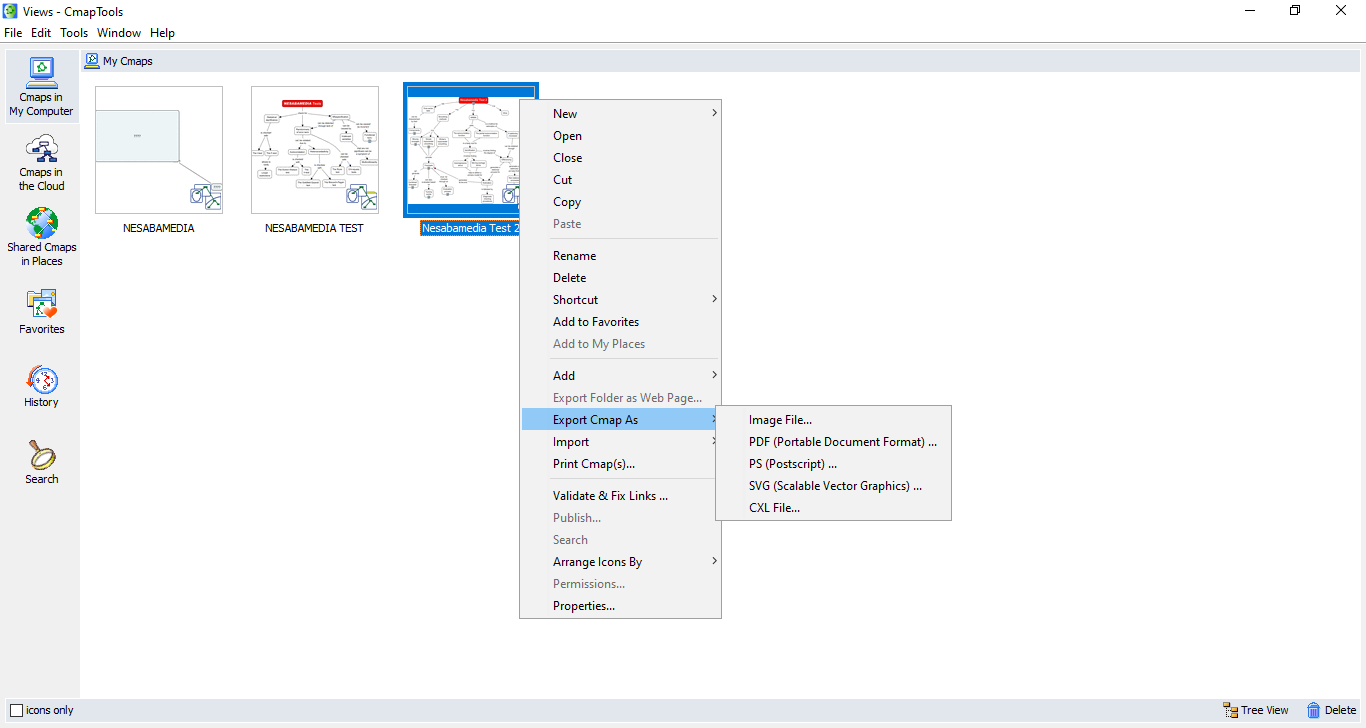
Task: Choose Properties from context menu
Action: pyautogui.click(x=583, y=606)
